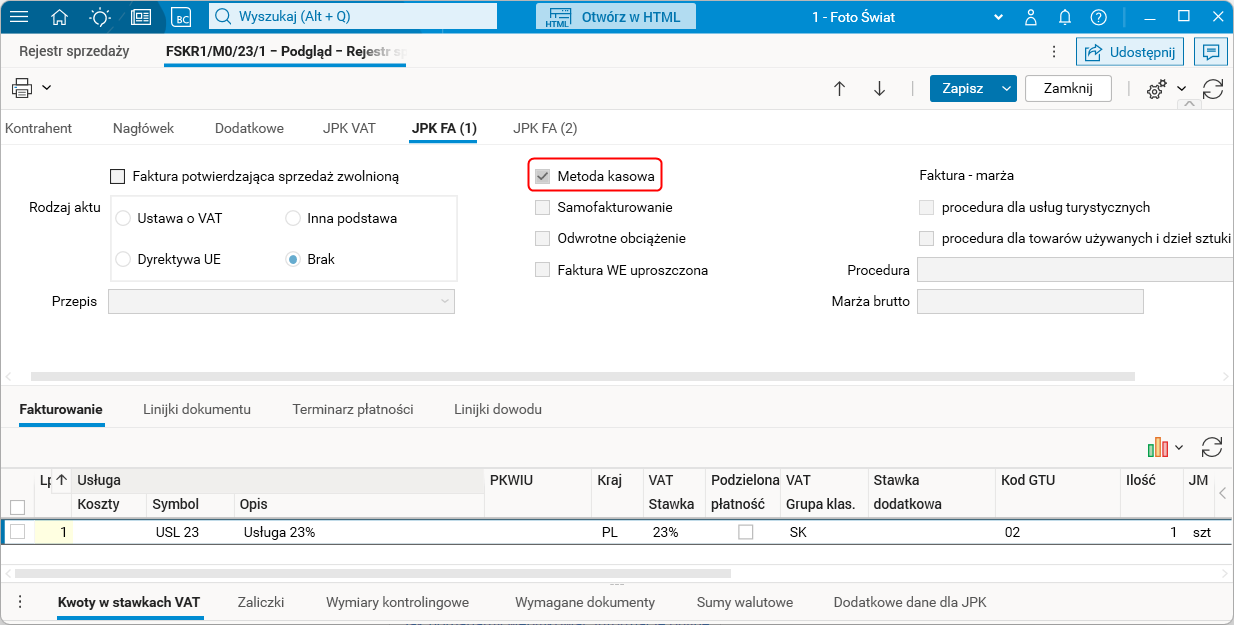Open the home page icon
1234x625 pixels.
(60, 17)
